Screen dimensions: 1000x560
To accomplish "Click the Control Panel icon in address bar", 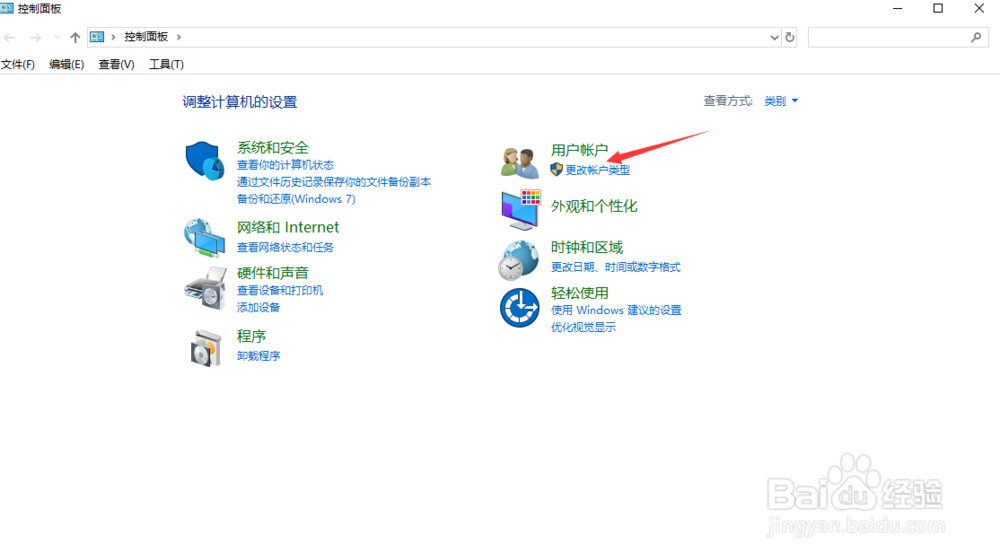I will tap(97, 37).
